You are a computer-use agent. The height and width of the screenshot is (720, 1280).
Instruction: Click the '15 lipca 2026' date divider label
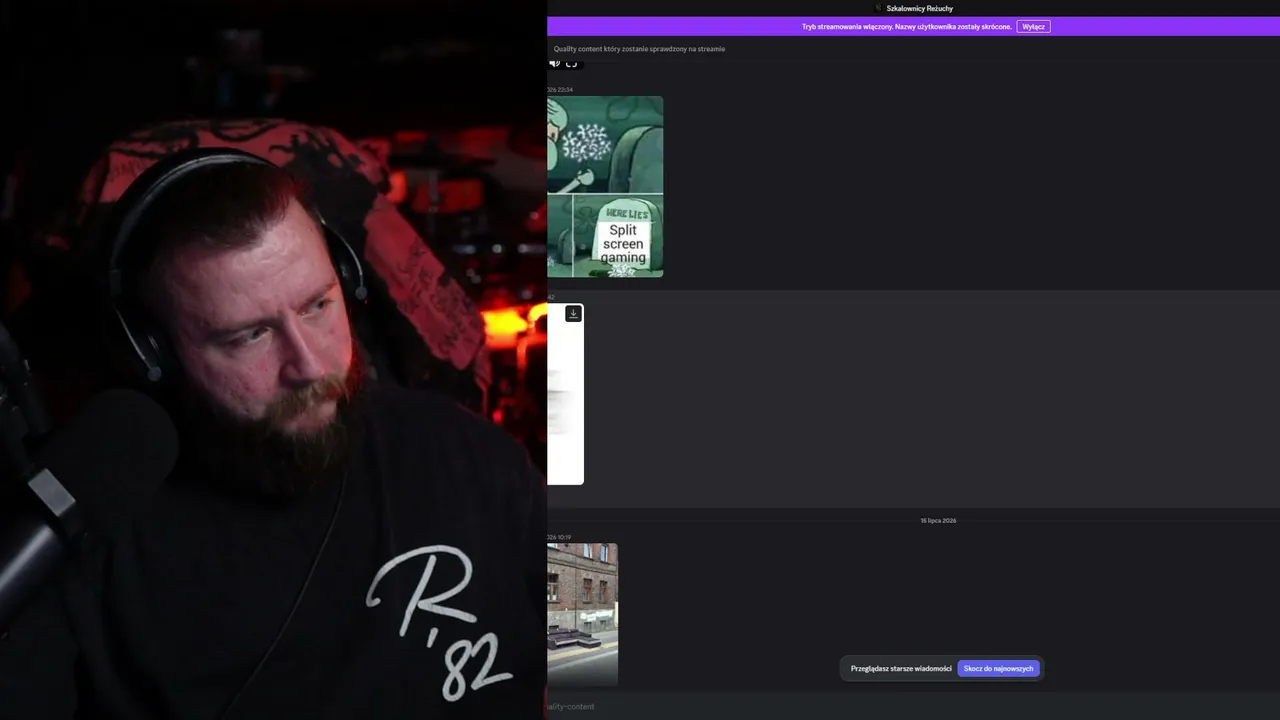point(938,520)
